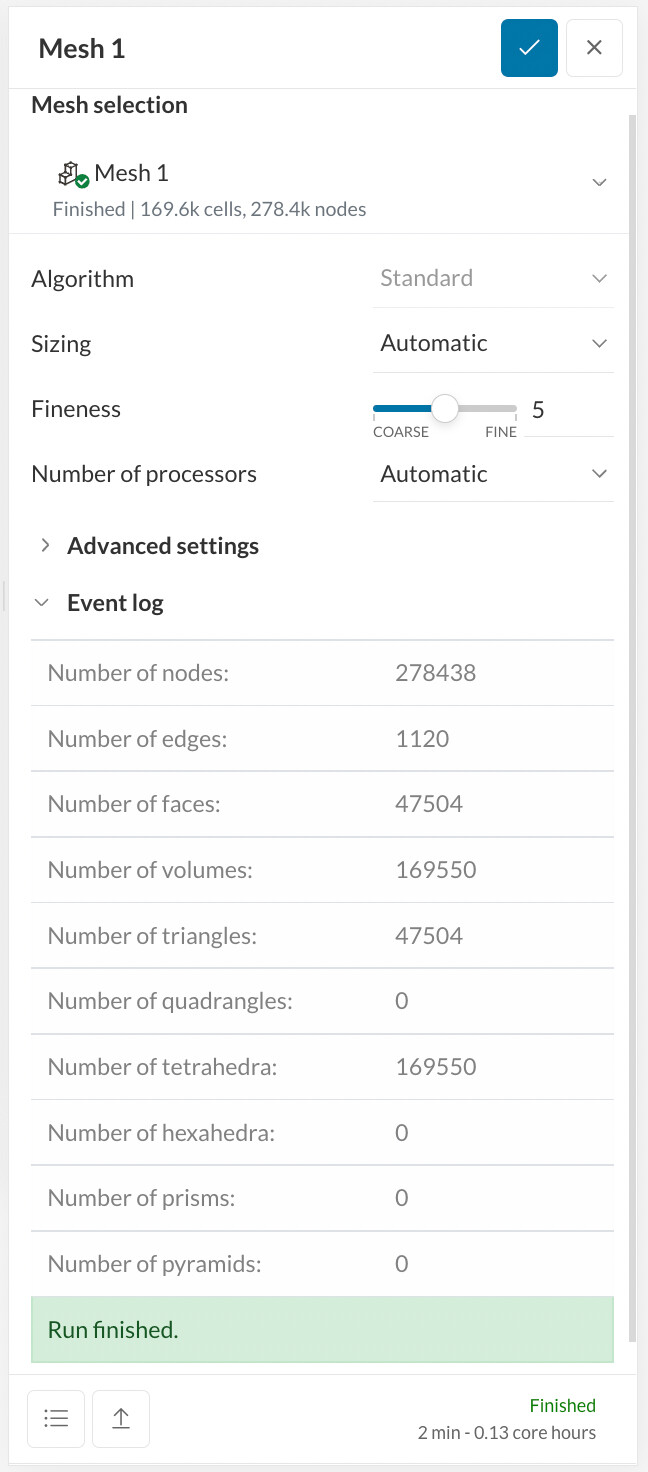Open the mesh log list icon
Image resolution: width=648 pixels, height=1472 pixels.
[56, 1418]
